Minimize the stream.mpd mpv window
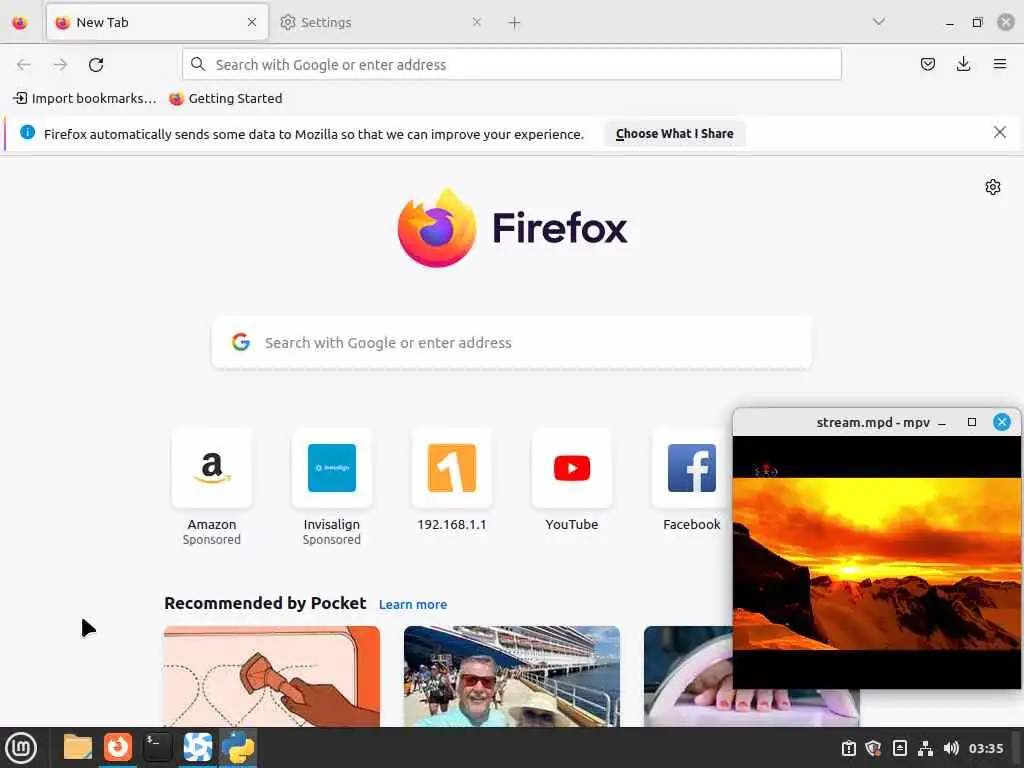Viewport: 1024px width, 768px height. click(x=942, y=423)
